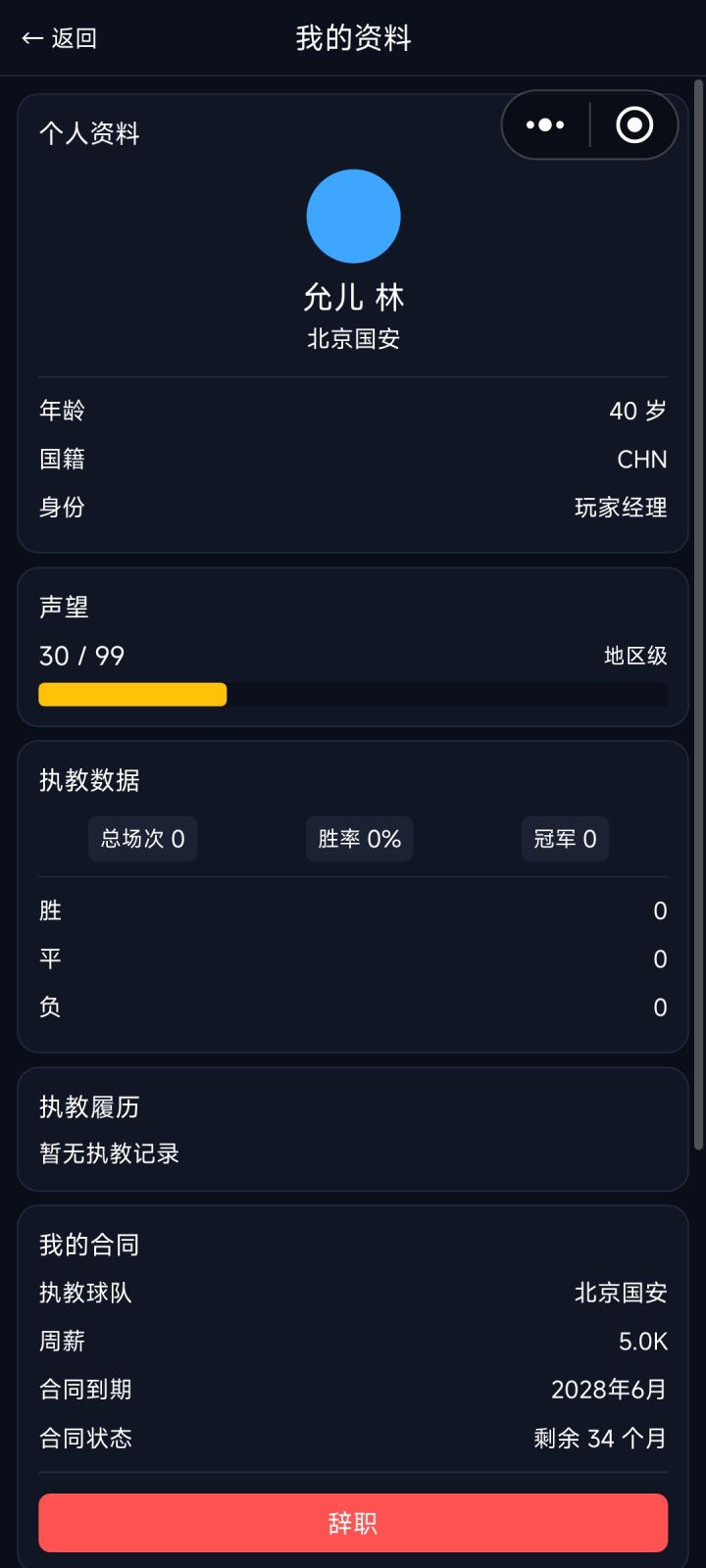Tap the back arrow icon
The image size is (706, 1568).
pyautogui.click(x=31, y=38)
